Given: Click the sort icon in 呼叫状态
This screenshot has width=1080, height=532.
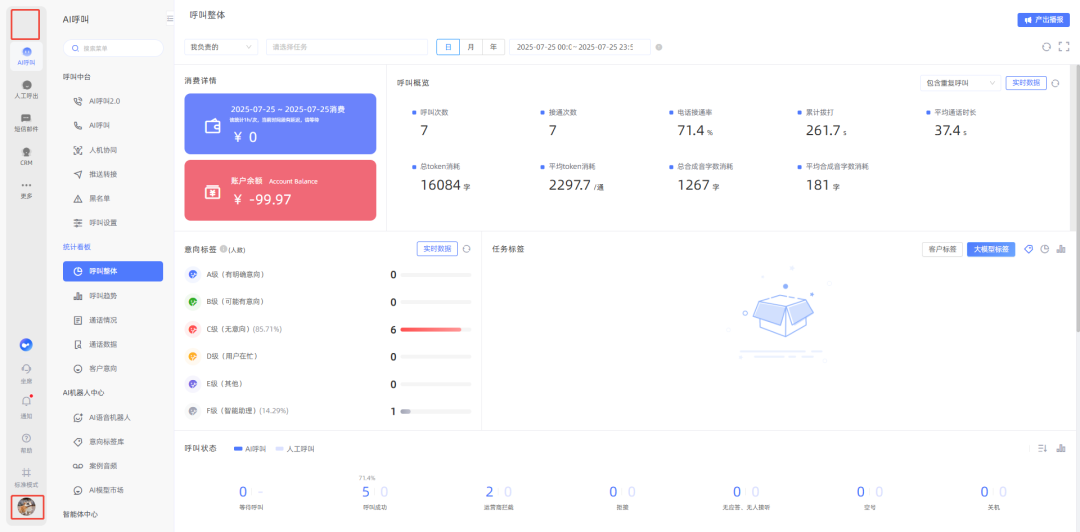Looking at the screenshot, I should point(1042,449).
